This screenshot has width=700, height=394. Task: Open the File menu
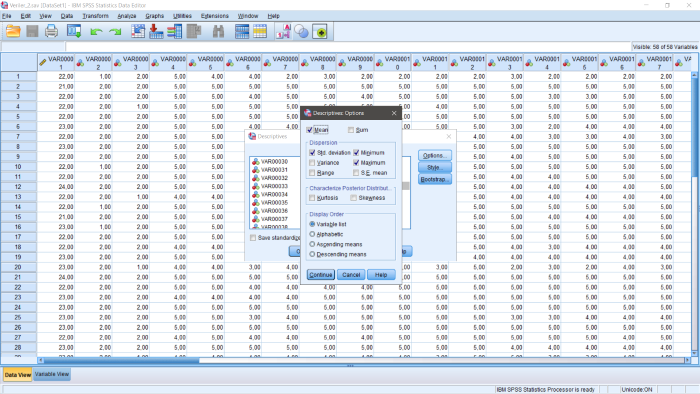click(x=7, y=16)
